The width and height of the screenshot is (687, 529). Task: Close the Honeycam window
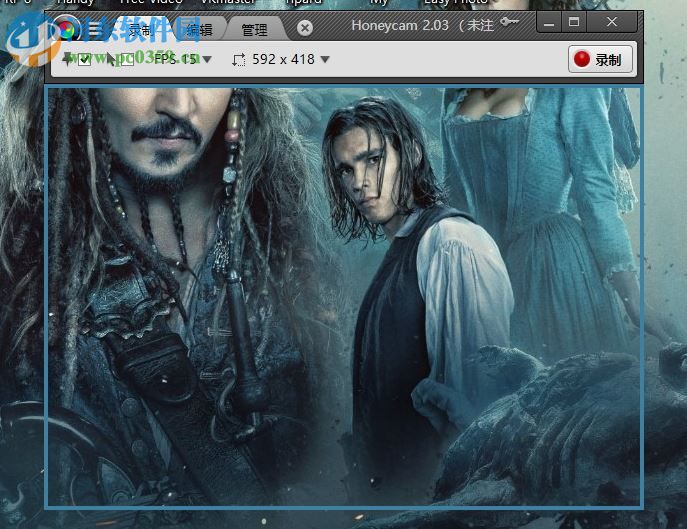point(612,22)
